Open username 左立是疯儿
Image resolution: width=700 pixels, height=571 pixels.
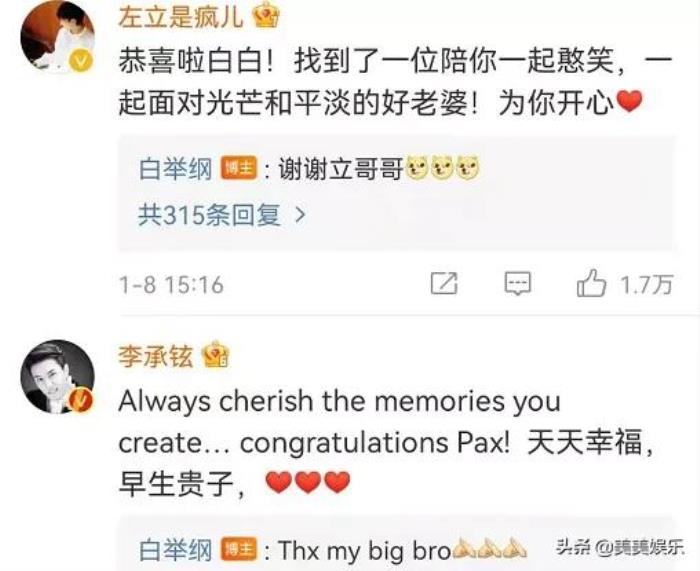coord(181,16)
